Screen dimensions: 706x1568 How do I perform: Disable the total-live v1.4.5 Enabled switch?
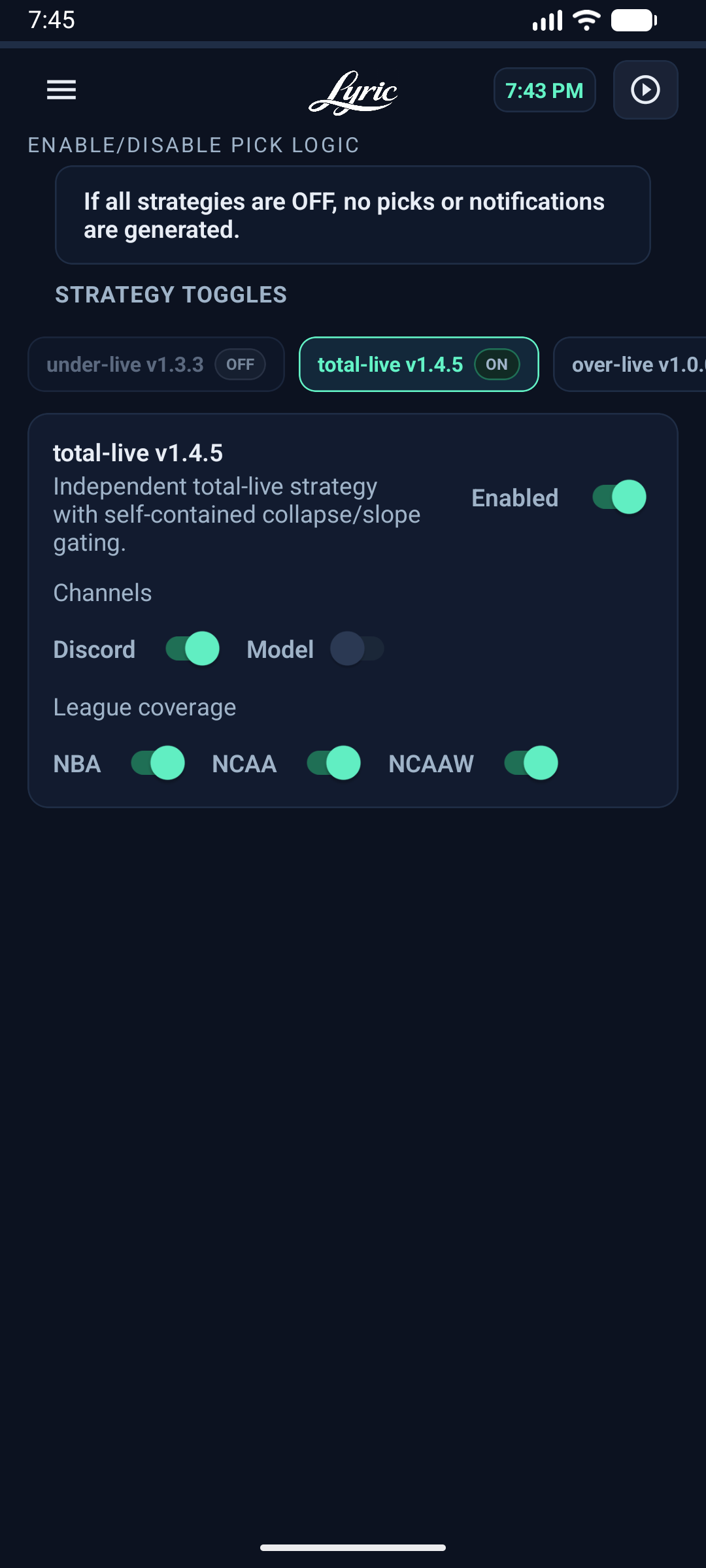(620, 497)
